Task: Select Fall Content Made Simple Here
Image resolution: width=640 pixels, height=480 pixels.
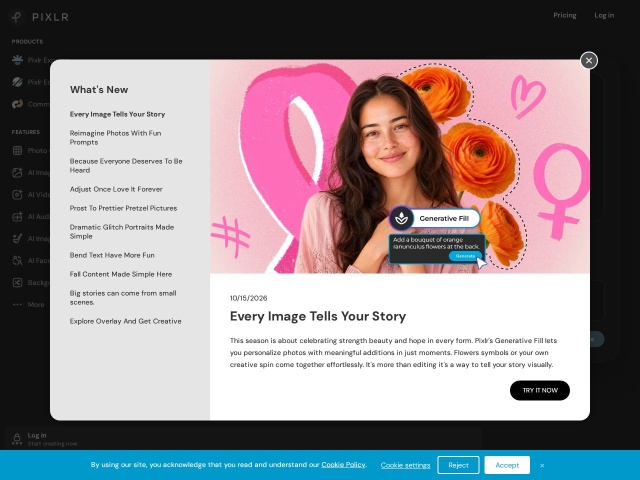Action: coord(120,274)
